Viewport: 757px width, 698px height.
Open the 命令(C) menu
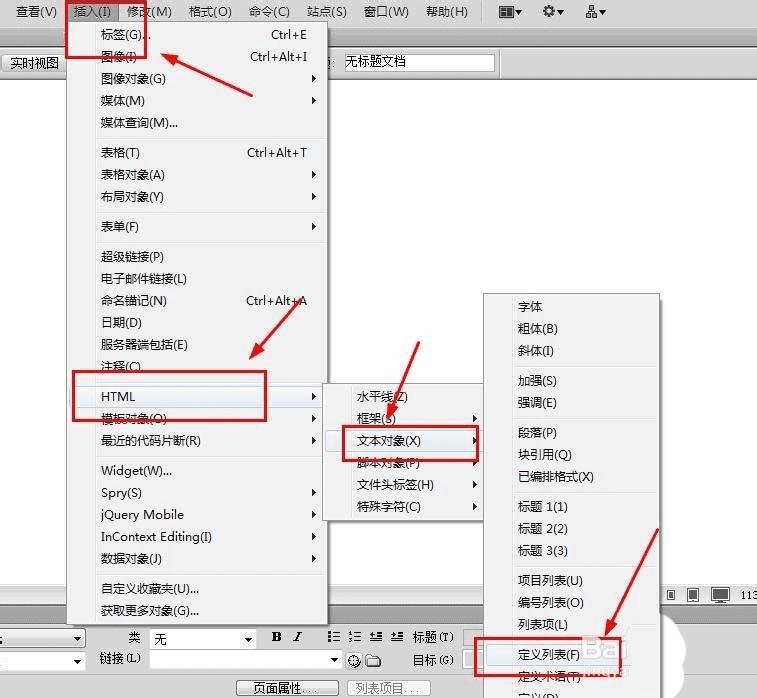[269, 12]
